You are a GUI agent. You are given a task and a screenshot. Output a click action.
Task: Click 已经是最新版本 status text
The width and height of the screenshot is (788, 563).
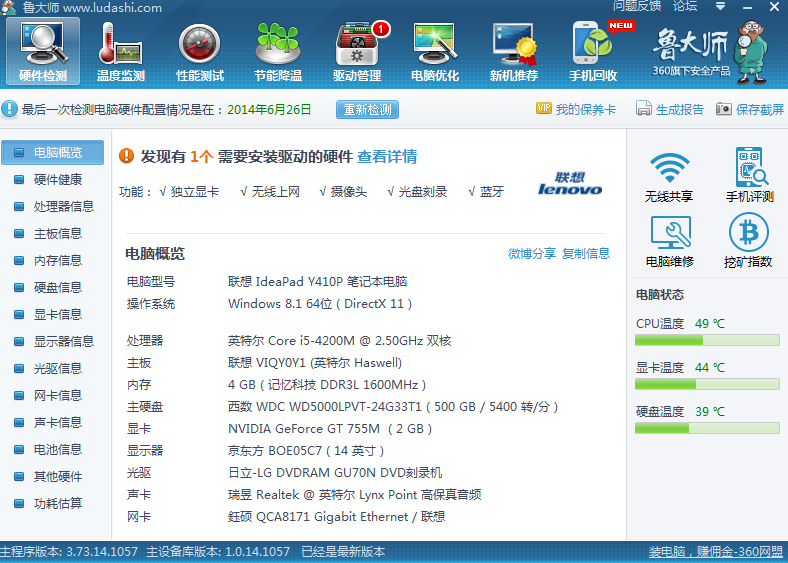click(343, 552)
